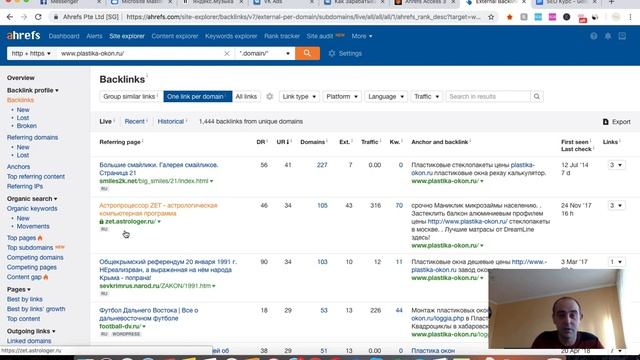Click the Export file icon

606,122
